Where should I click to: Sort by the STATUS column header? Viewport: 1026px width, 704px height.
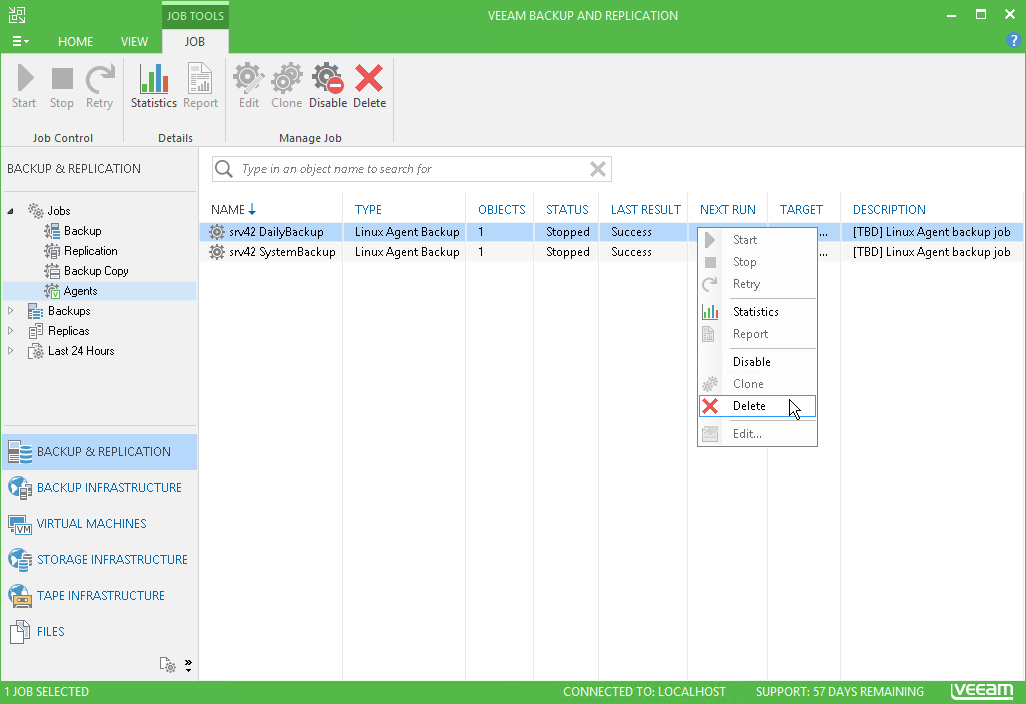tap(567, 209)
